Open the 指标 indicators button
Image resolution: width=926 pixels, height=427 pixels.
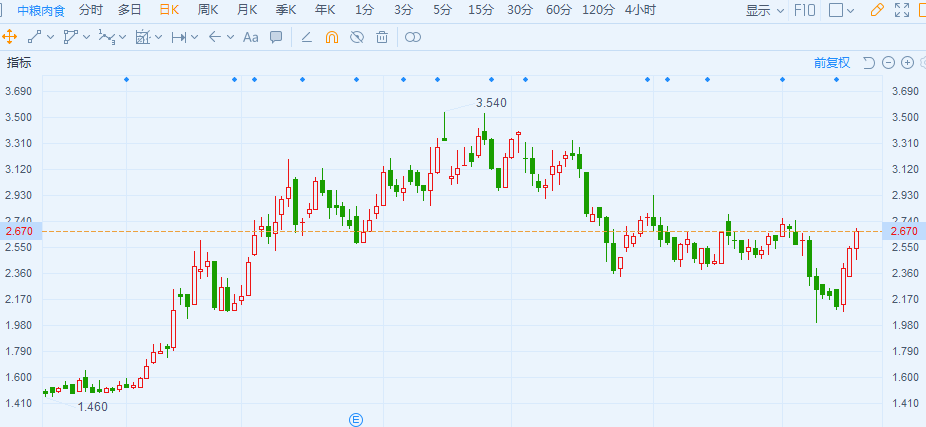pyautogui.click(x=19, y=63)
